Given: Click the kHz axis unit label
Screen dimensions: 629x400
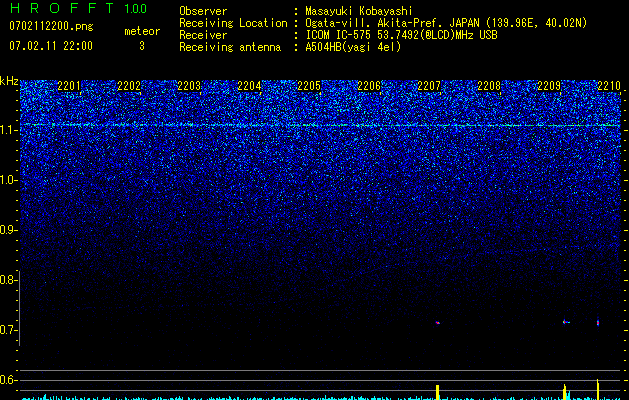Looking at the screenshot, I should coord(9,81).
